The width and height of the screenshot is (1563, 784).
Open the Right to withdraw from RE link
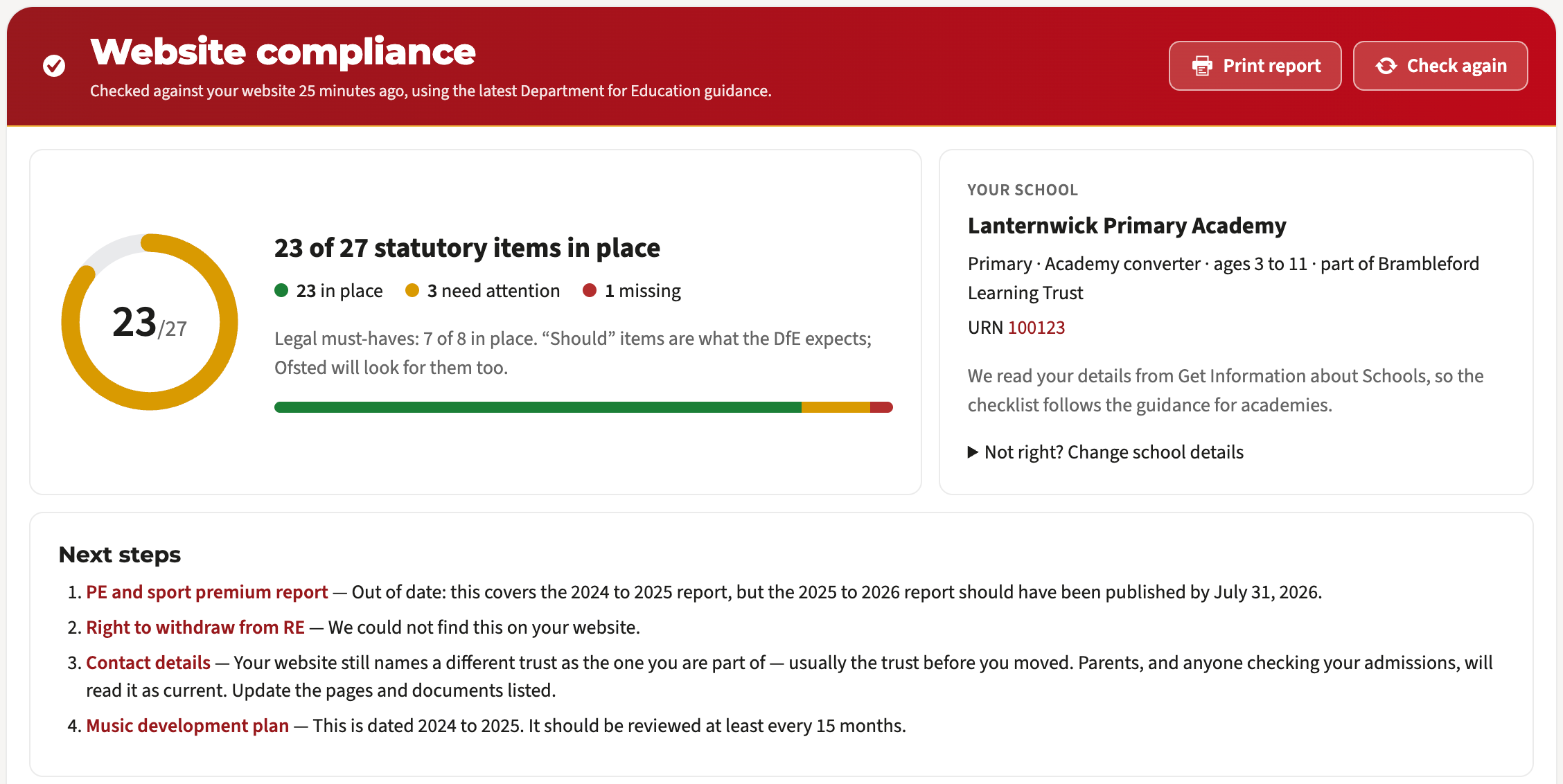pyautogui.click(x=195, y=628)
